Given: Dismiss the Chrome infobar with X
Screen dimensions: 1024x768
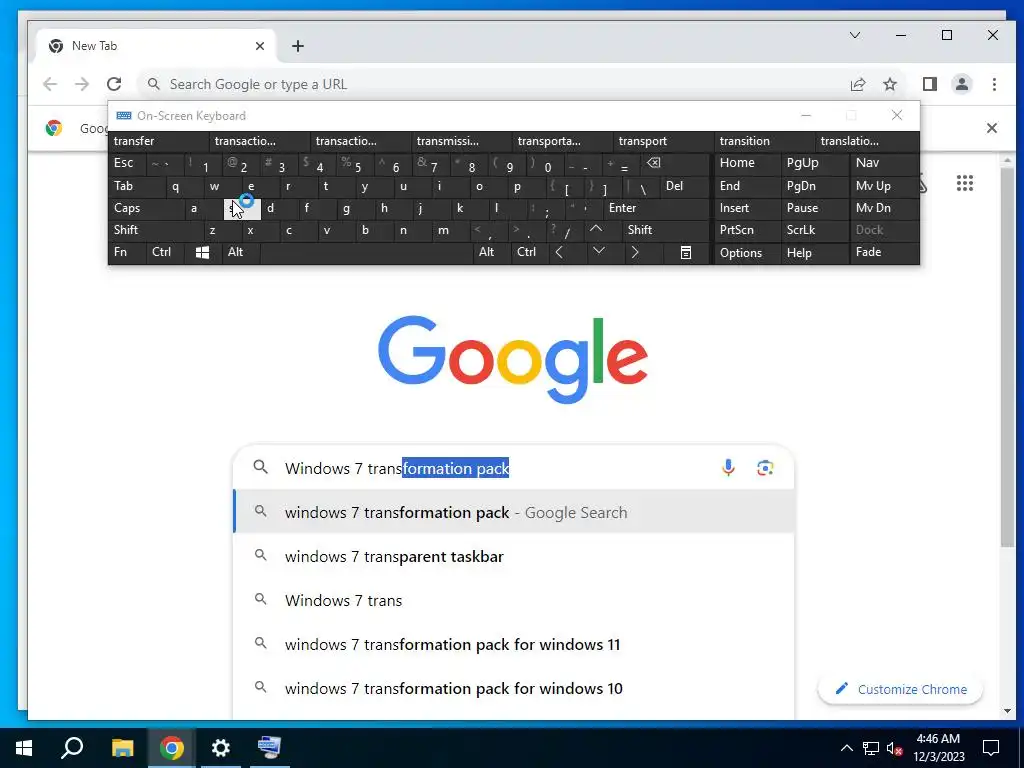Looking at the screenshot, I should (991, 128).
